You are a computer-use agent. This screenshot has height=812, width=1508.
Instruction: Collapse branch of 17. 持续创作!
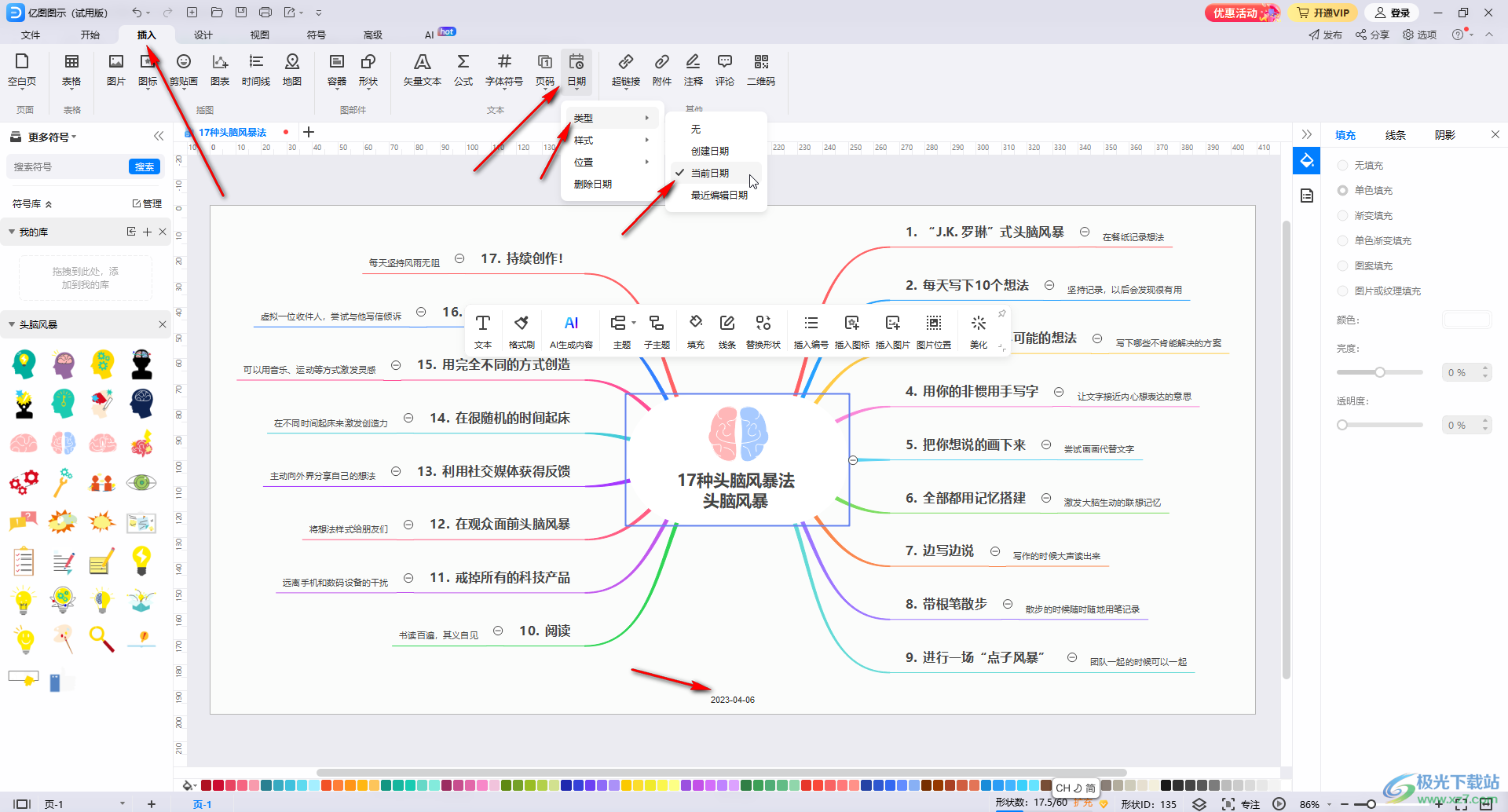(x=459, y=258)
